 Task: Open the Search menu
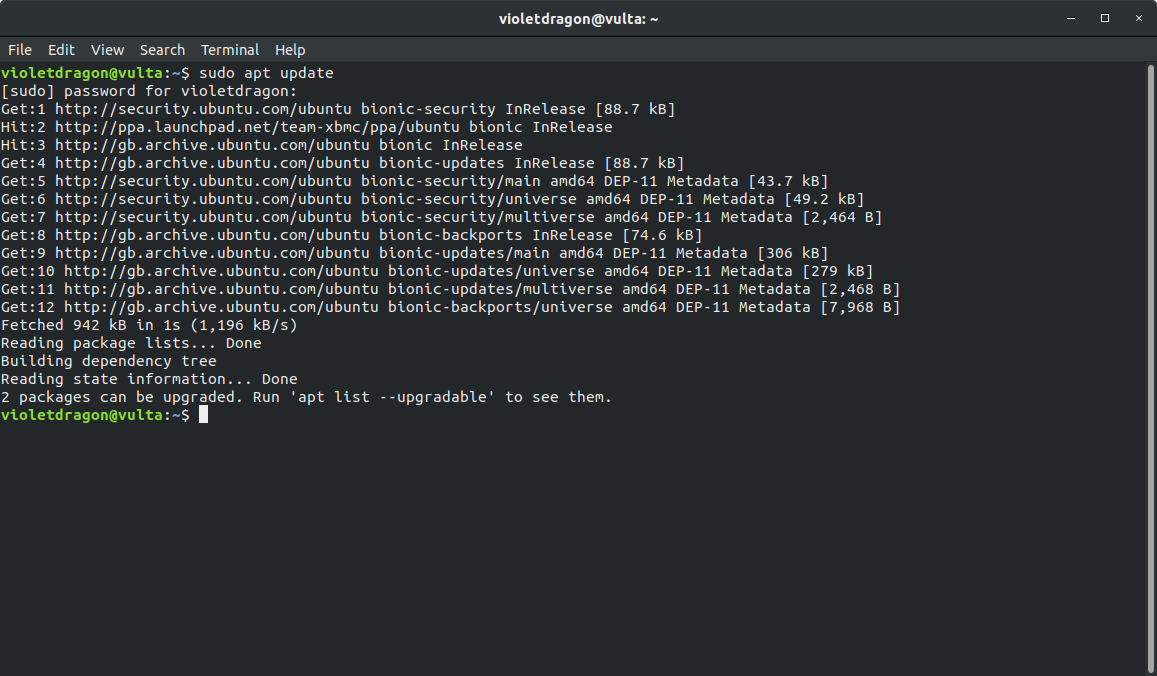(x=162, y=49)
